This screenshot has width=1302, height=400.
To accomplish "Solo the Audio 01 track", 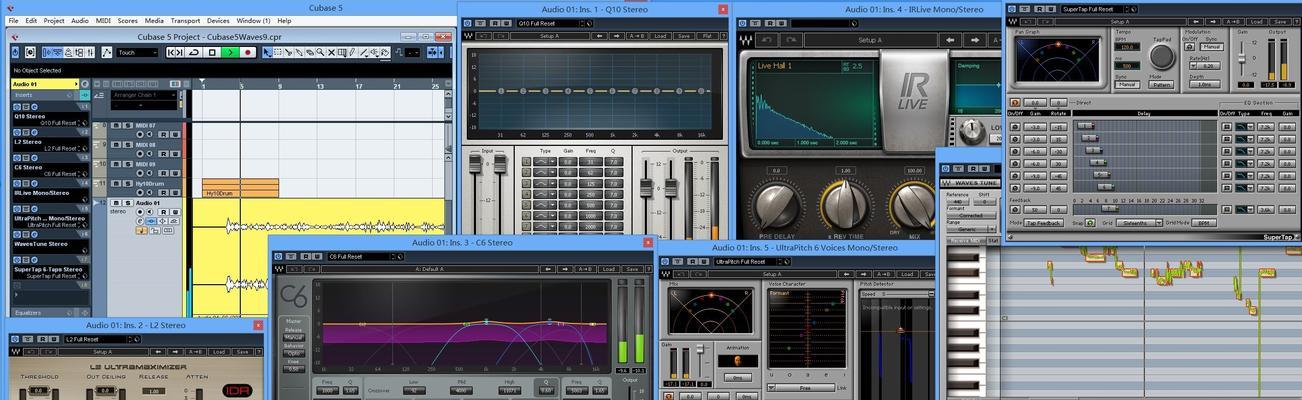I will (x=127, y=203).
